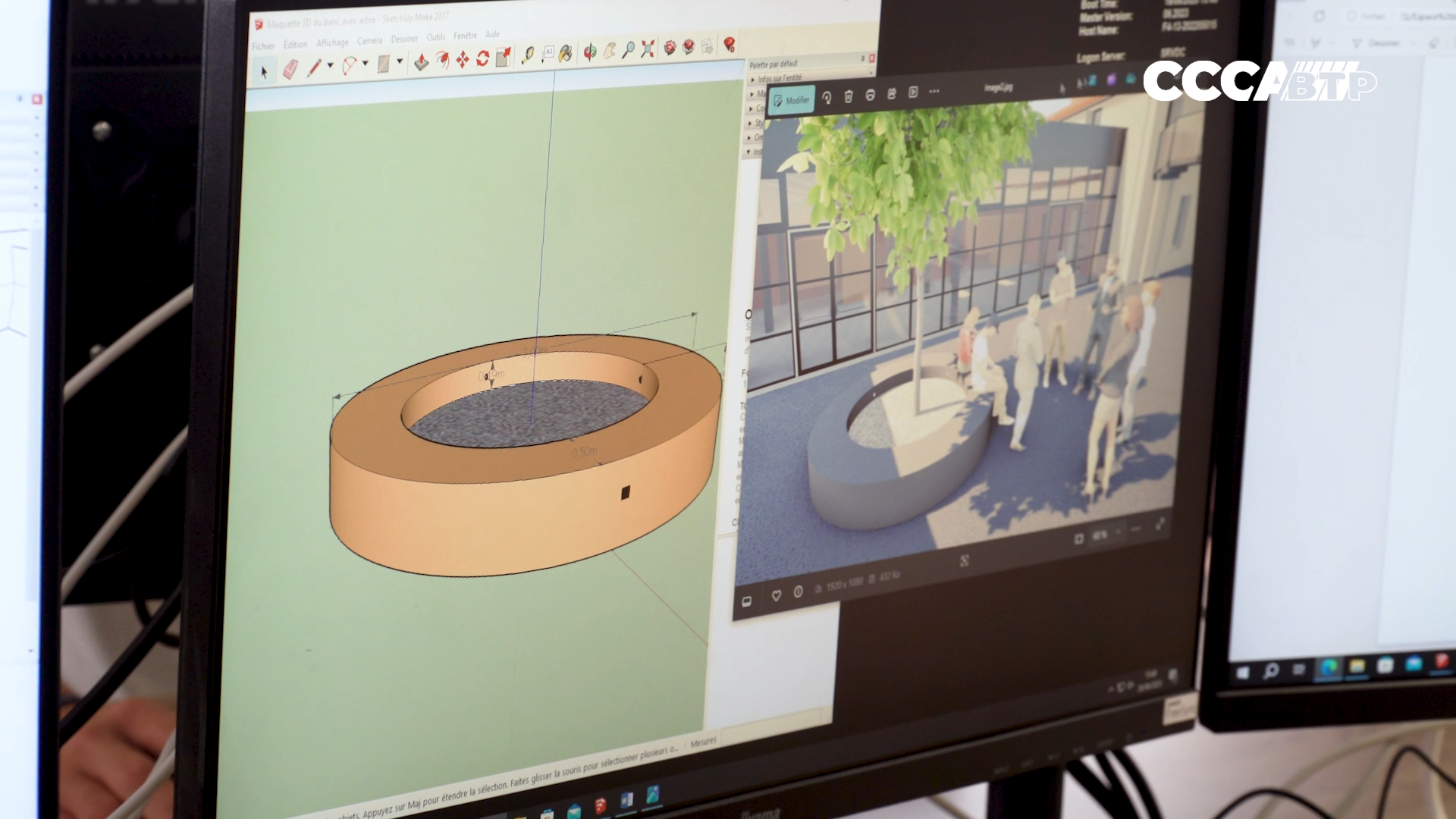The height and width of the screenshot is (819, 1456).
Task: Close the 'Palette par défaut' tray
Action: [871, 58]
